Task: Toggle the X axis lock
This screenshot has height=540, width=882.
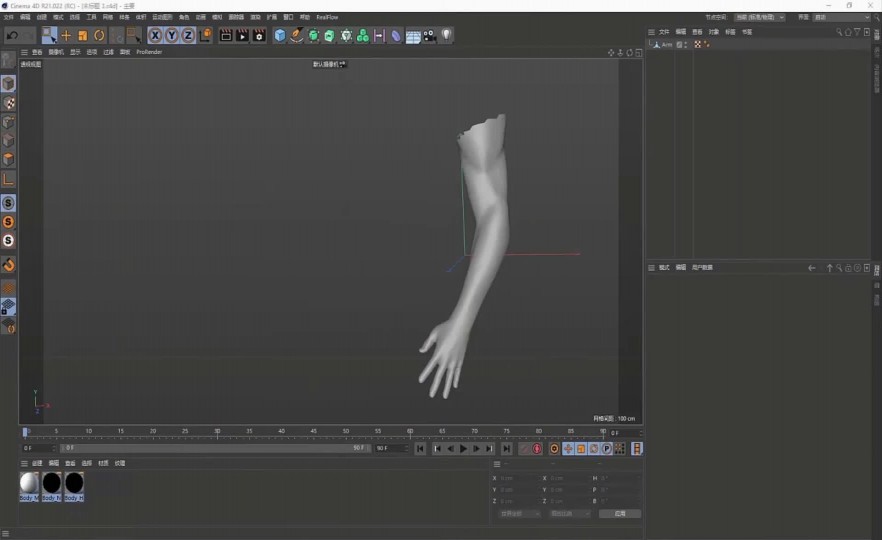Action: click(x=155, y=35)
